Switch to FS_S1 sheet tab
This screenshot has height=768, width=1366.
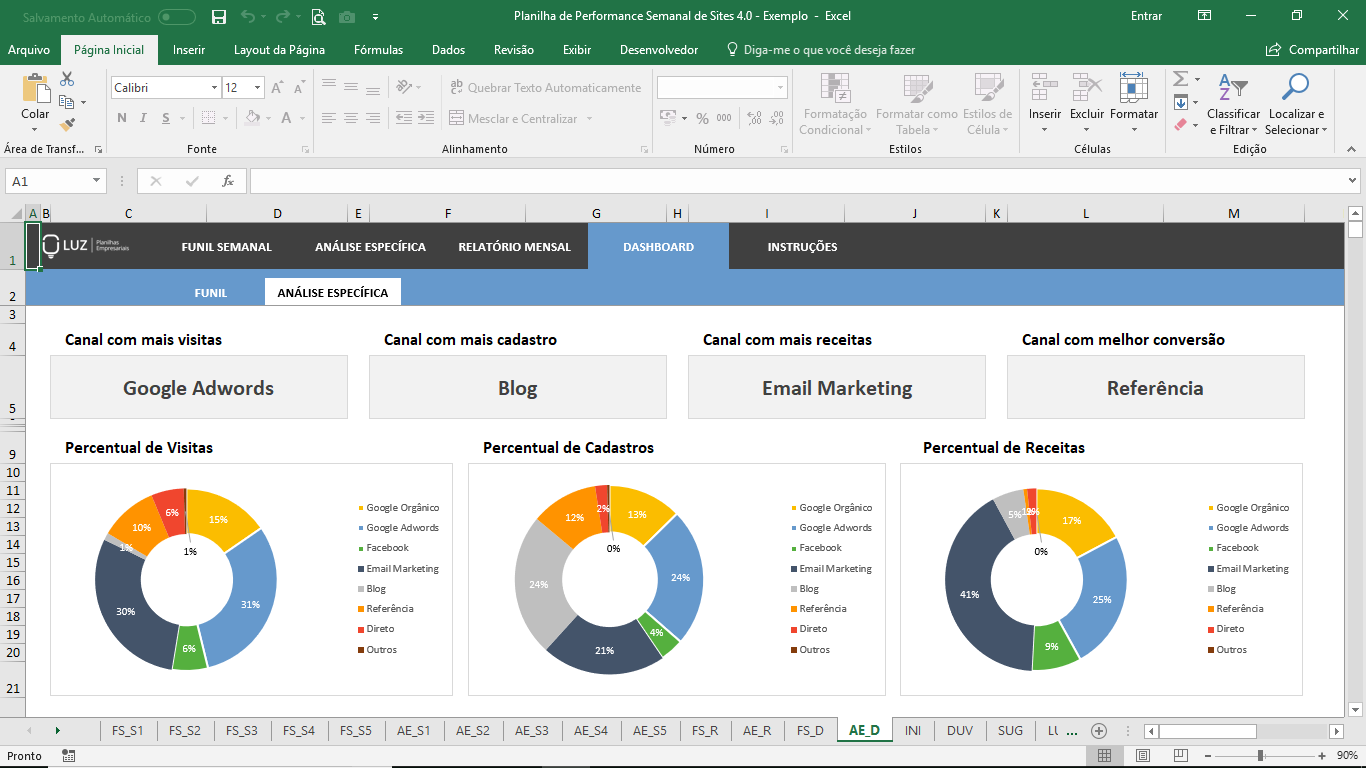pyautogui.click(x=127, y=731)
